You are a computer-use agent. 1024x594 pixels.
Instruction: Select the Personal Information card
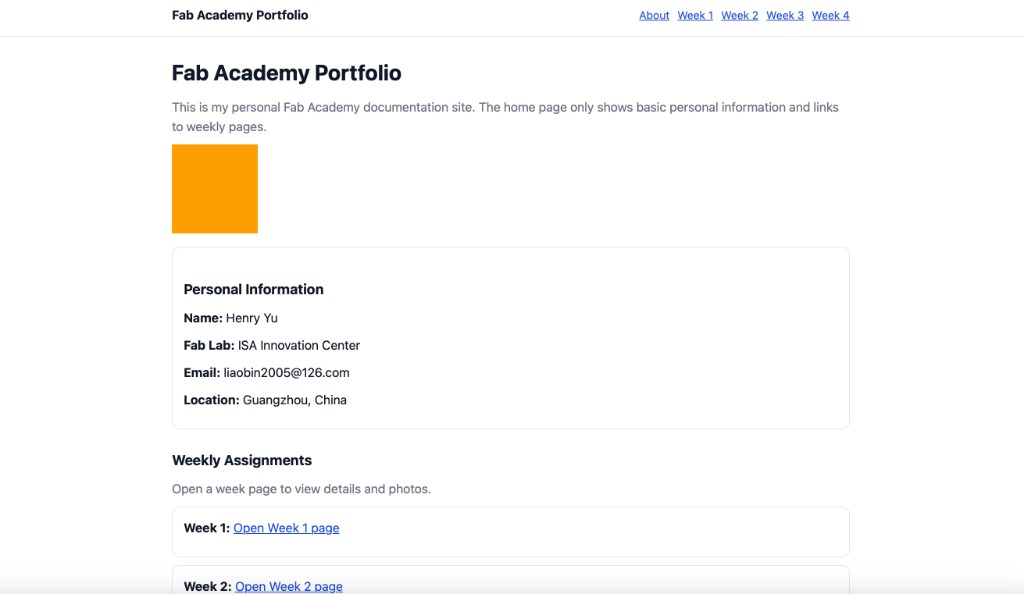point(510,336)
